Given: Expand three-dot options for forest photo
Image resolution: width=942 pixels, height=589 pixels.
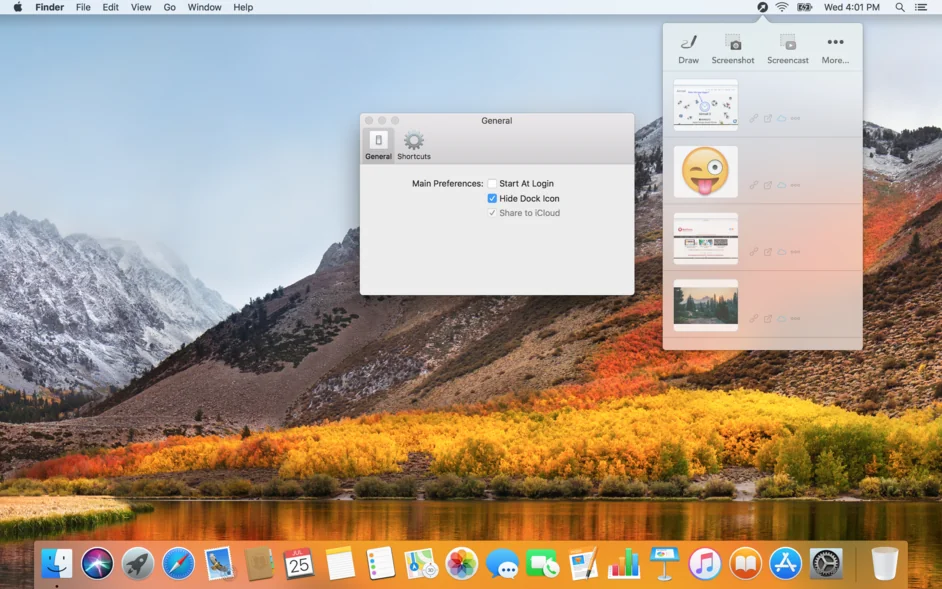Looking at the screenshot, I should click(x=796, y=319).
